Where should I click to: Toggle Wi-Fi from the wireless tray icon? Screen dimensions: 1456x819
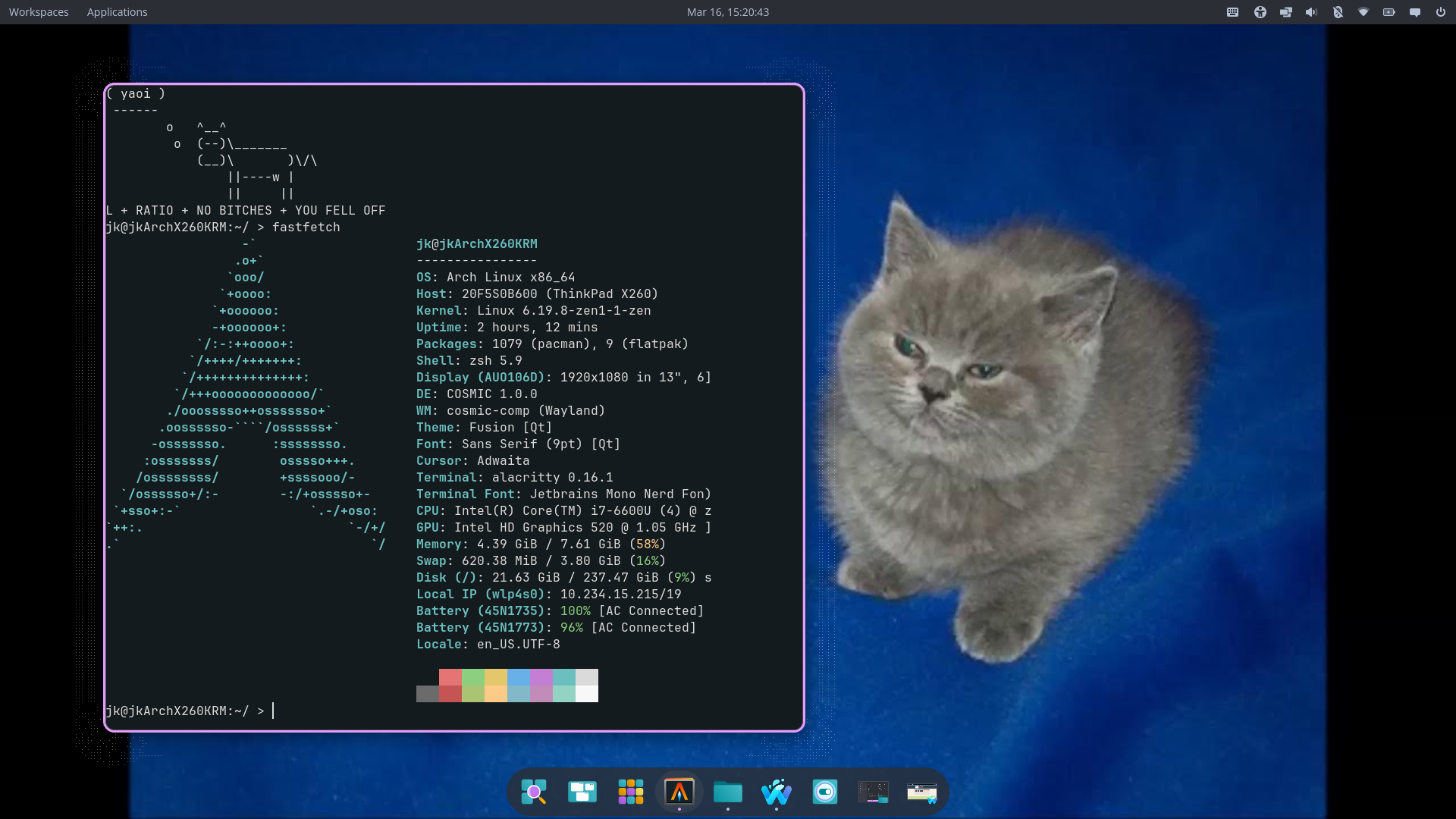pos(1363,12)
